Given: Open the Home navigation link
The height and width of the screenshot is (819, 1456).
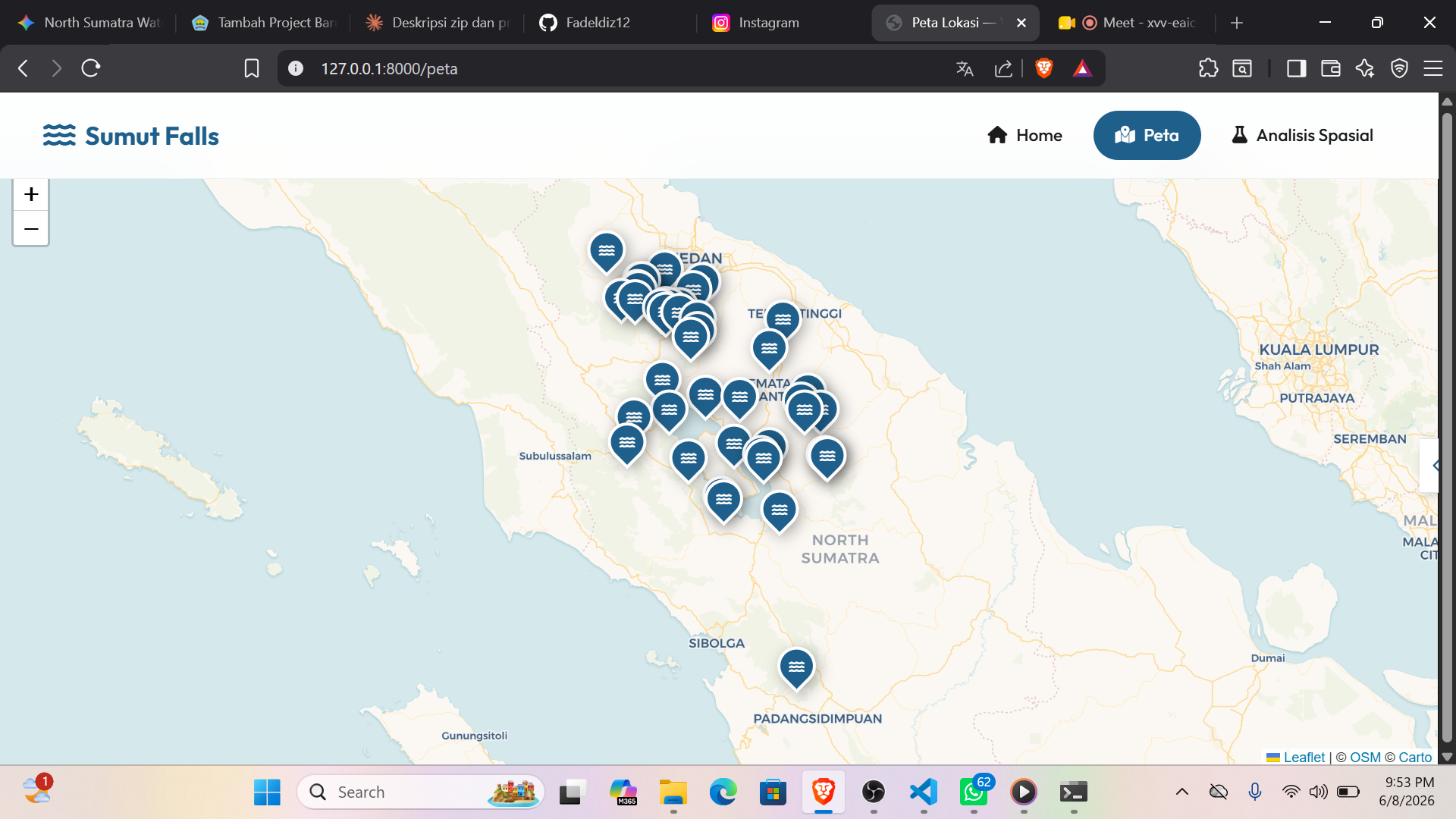Looking at the screenshot, I should point(1025,135).
